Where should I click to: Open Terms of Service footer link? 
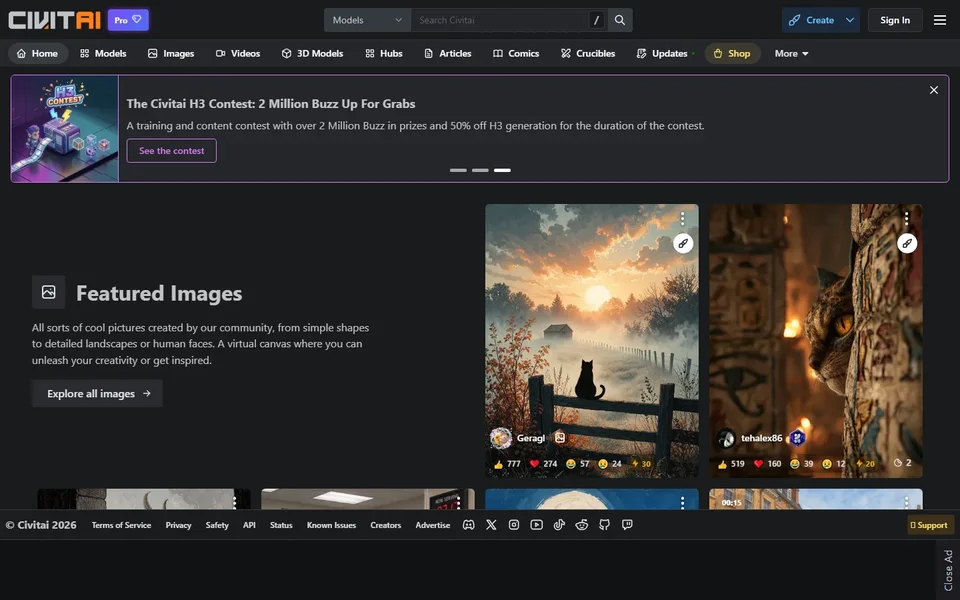click(x=121, y=525)
